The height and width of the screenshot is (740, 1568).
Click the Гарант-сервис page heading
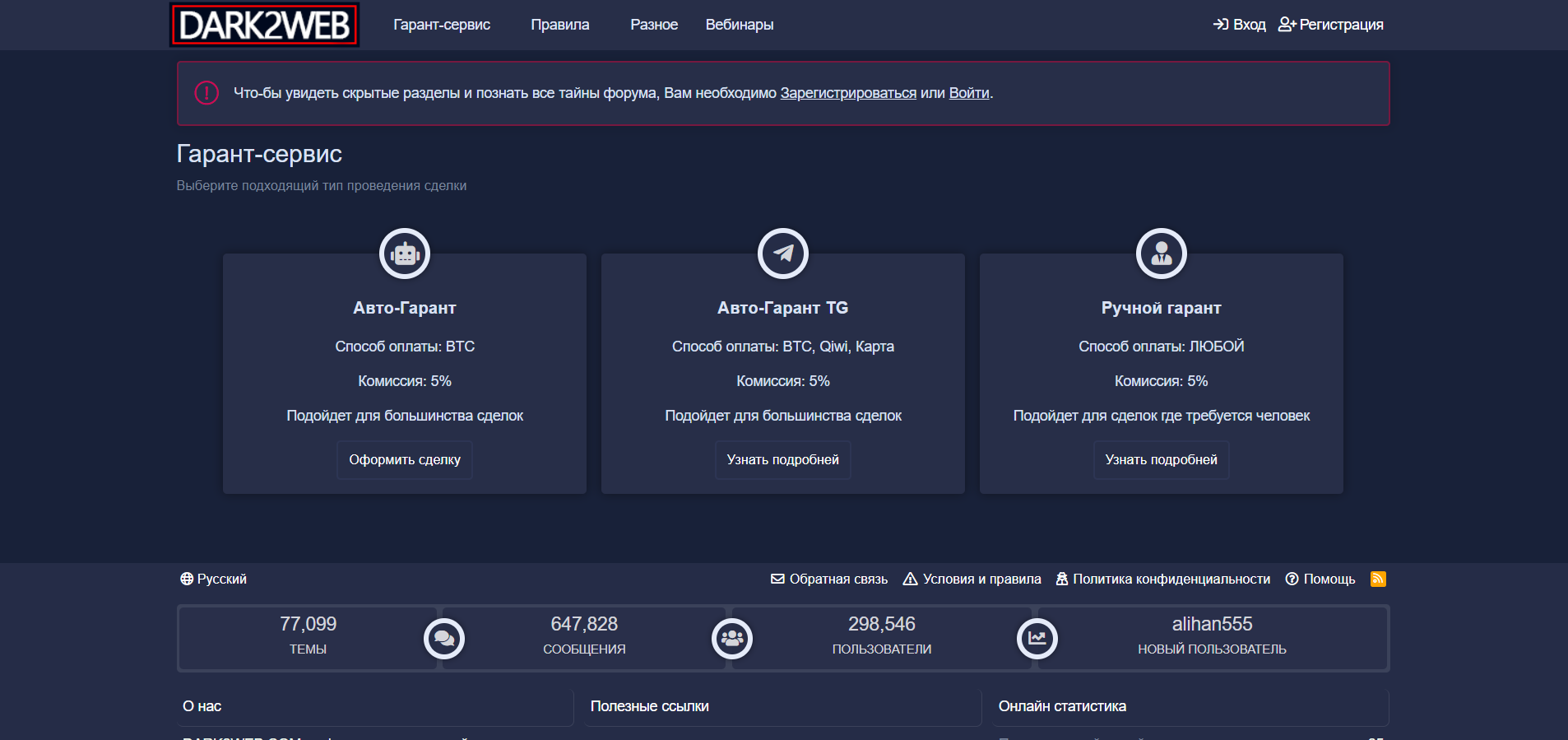[x=259, y=154]
